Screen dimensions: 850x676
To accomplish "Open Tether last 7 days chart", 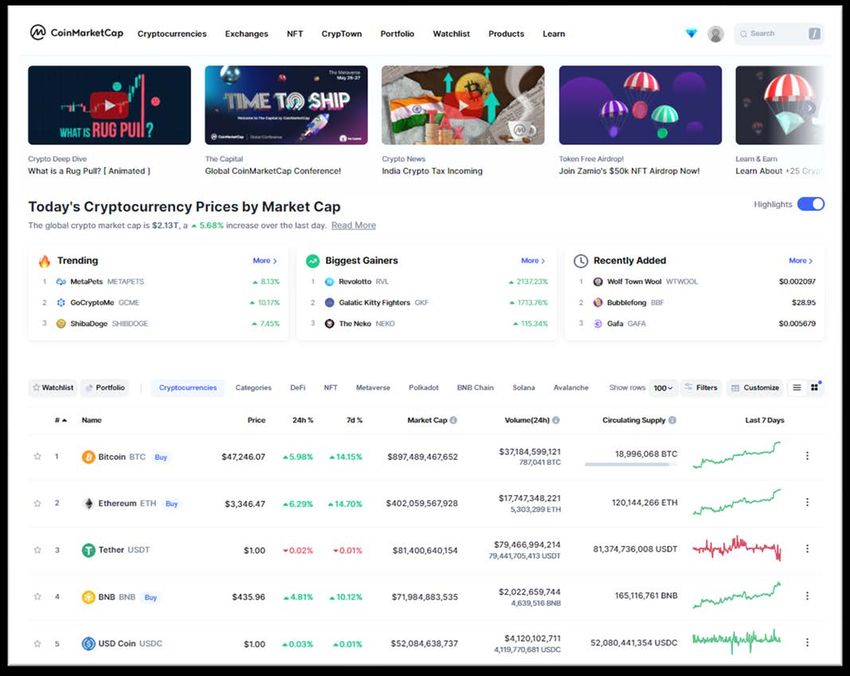I will coord(737,548).
